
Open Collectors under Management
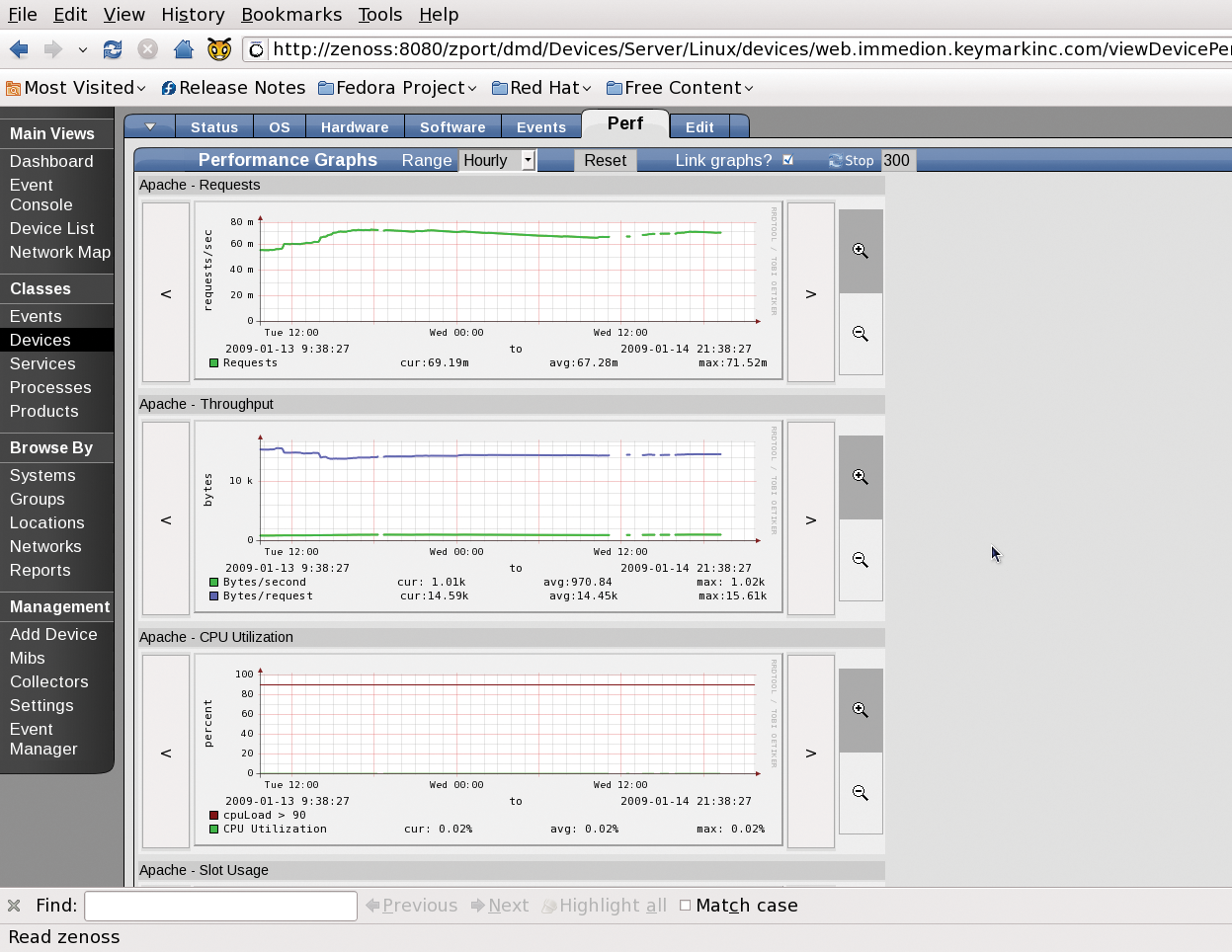49,681
